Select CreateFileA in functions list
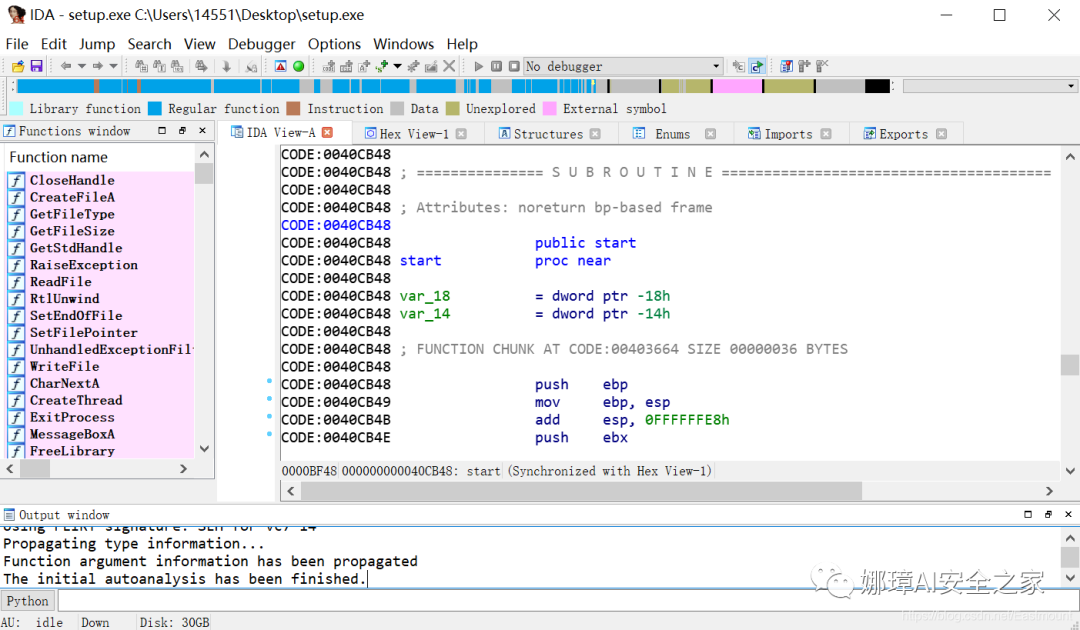The image size is (1080, 630). tap(100, 197)
